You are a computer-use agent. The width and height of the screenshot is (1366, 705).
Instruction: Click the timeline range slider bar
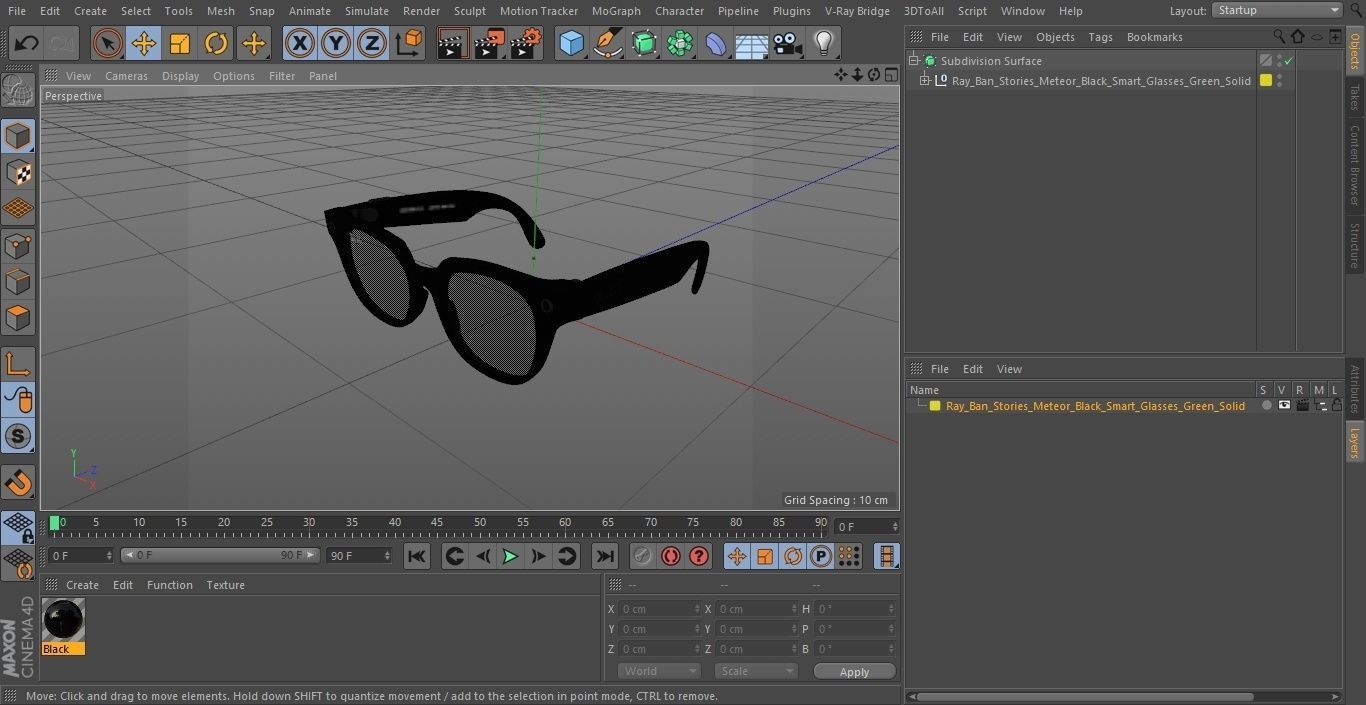(x=220, y=555)
